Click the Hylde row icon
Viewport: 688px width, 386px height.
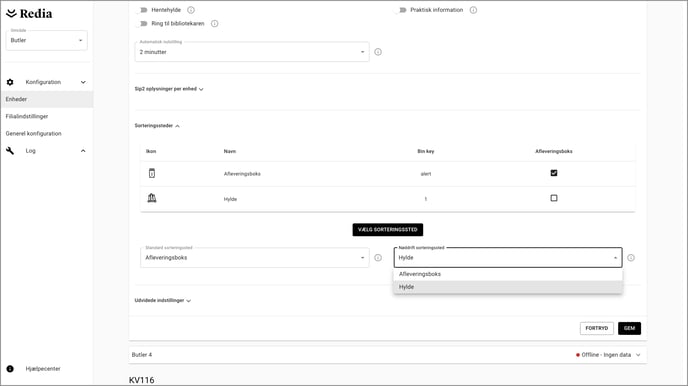click(x=152, y=198)
